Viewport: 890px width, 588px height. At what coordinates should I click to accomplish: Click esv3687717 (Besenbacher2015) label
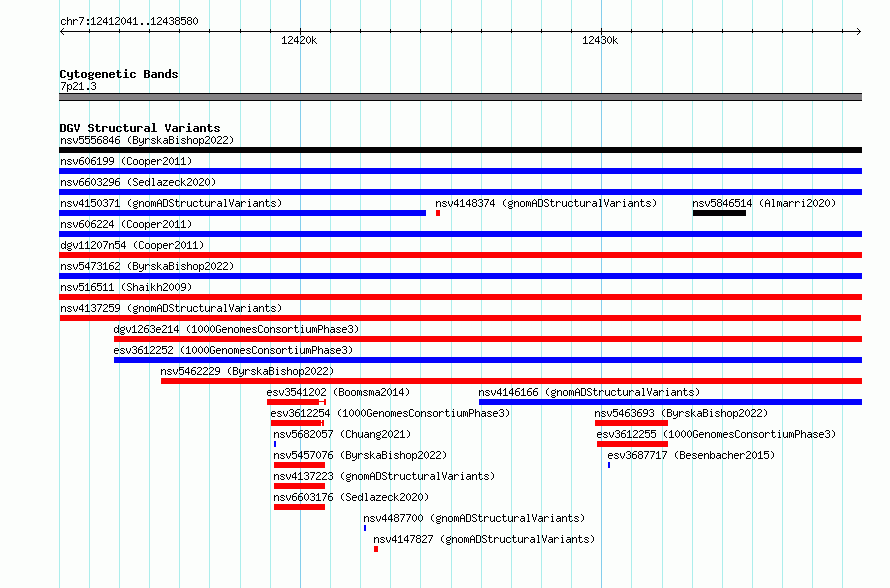691,455
